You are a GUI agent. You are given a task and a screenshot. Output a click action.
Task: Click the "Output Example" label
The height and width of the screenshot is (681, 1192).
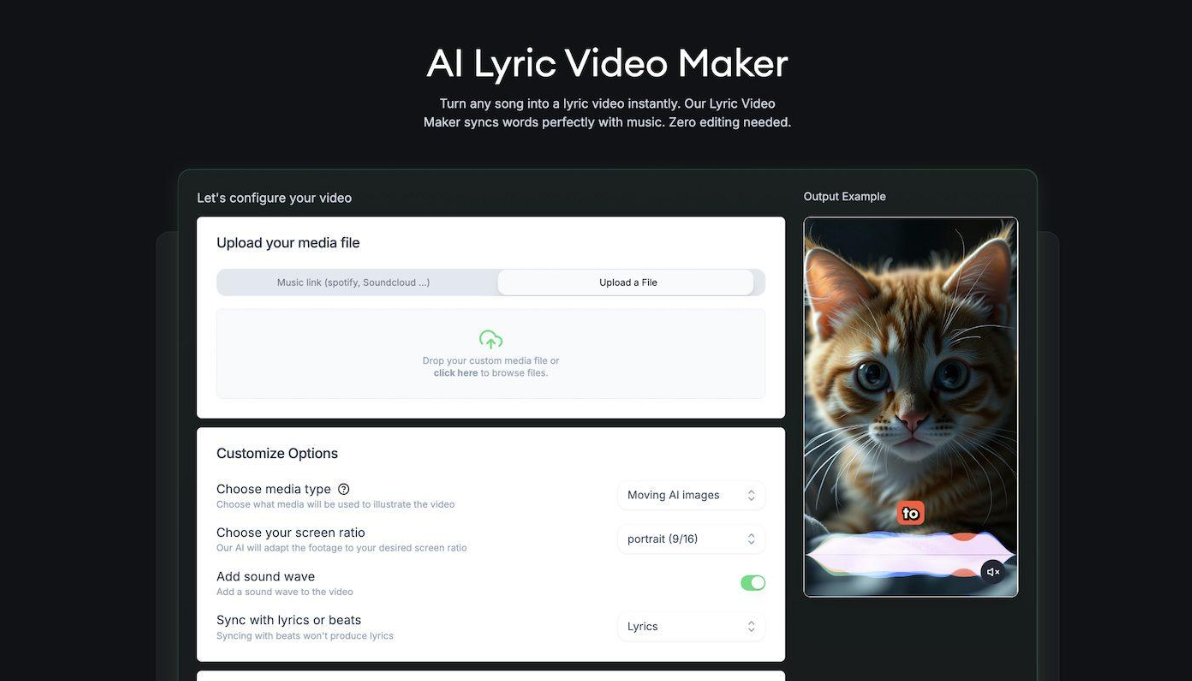(x=844, y=197)
